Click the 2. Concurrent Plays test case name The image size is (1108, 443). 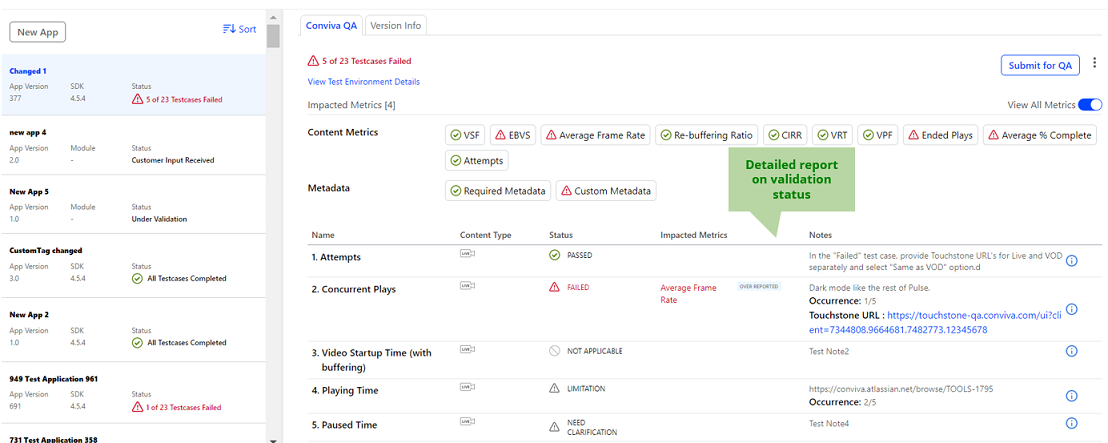click(x=354, y=289)
